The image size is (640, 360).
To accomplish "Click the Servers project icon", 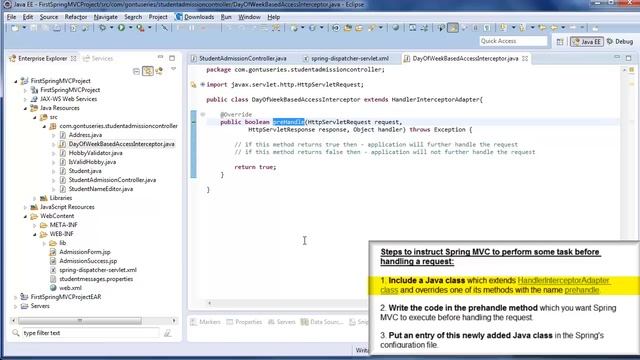I will [24, 306].
